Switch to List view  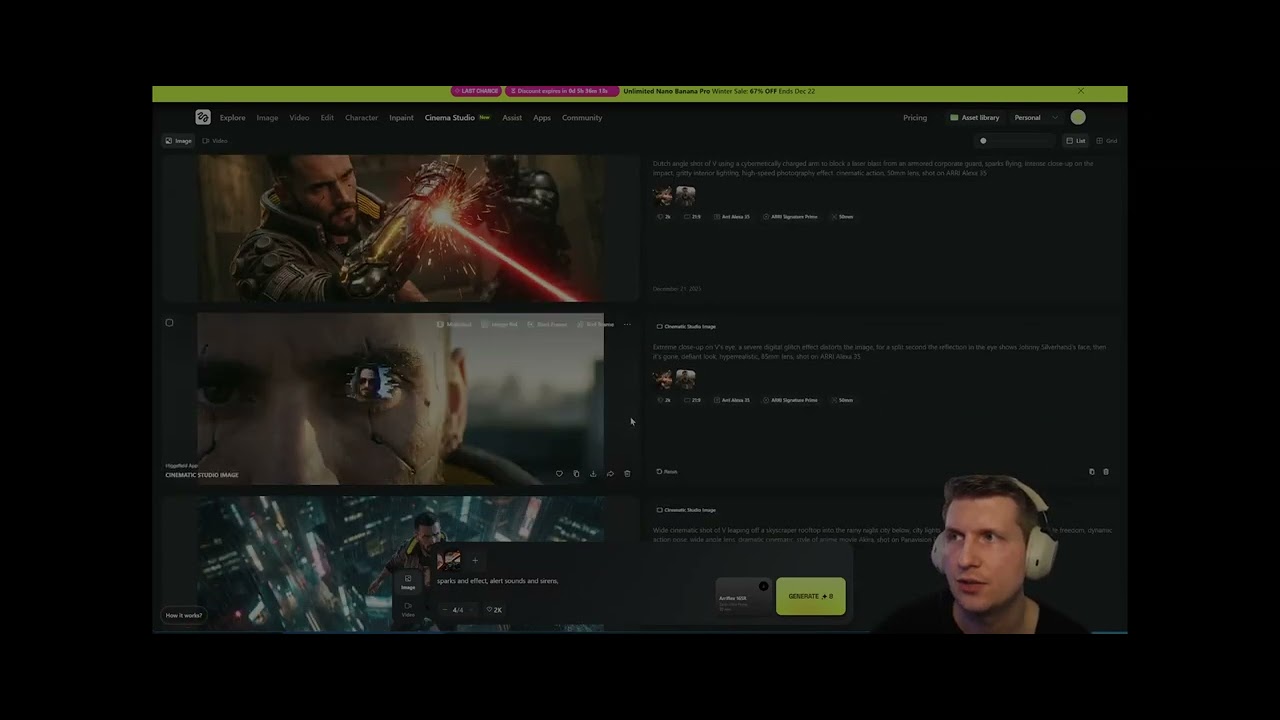pyautogui.click(x=1076, y=141)
